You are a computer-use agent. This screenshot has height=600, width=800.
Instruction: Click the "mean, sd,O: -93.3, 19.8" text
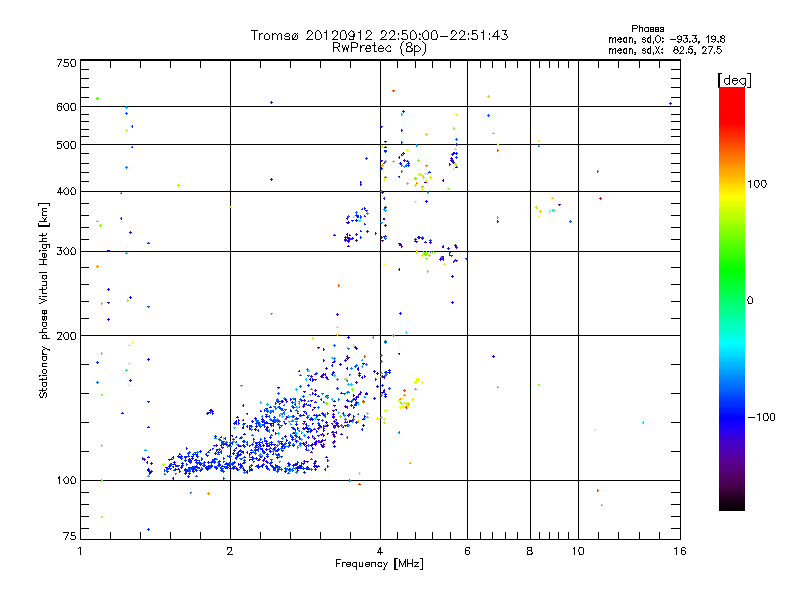click(x=666, y=39)
